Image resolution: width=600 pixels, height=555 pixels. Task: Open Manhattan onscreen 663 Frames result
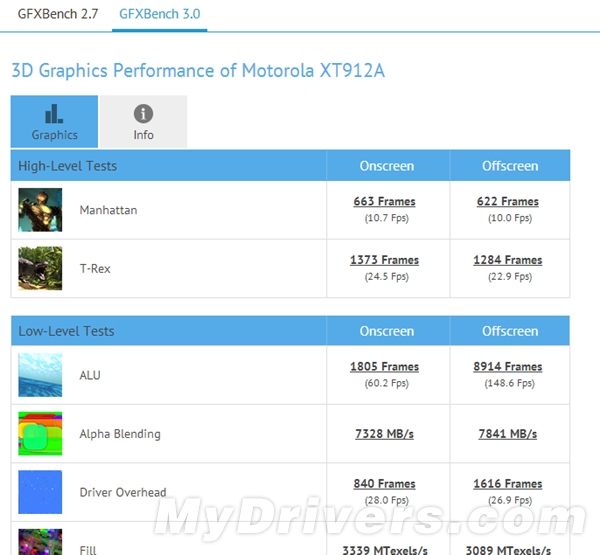(x=385, y=201)
